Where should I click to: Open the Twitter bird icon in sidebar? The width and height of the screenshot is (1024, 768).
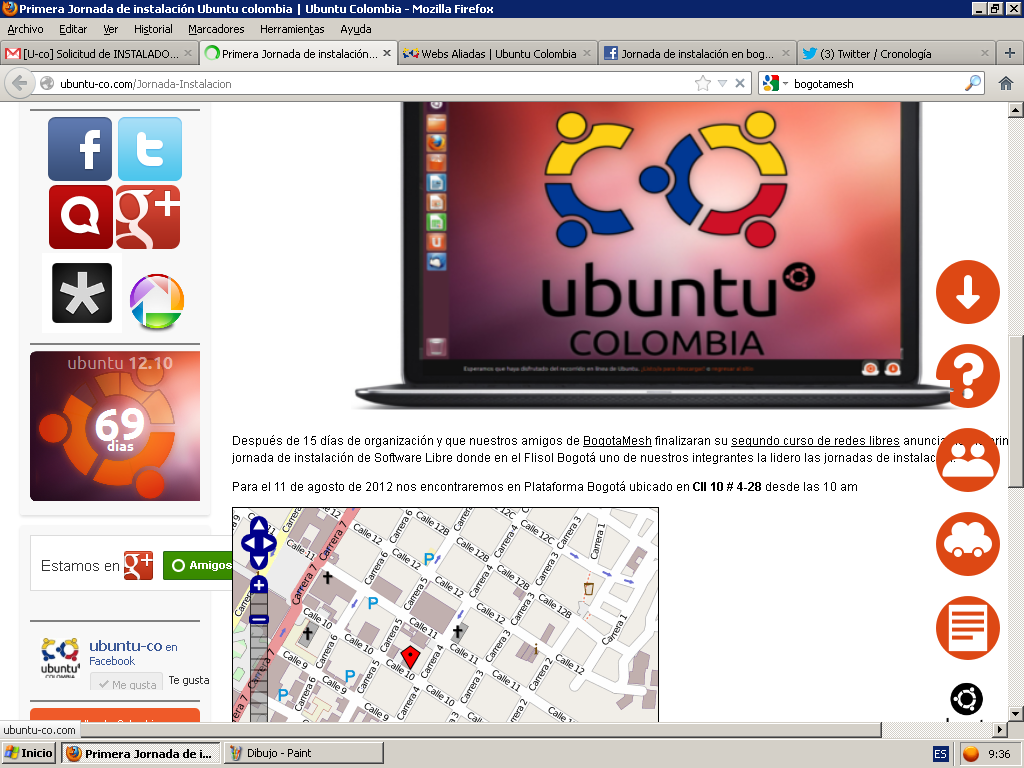point(150,149)
